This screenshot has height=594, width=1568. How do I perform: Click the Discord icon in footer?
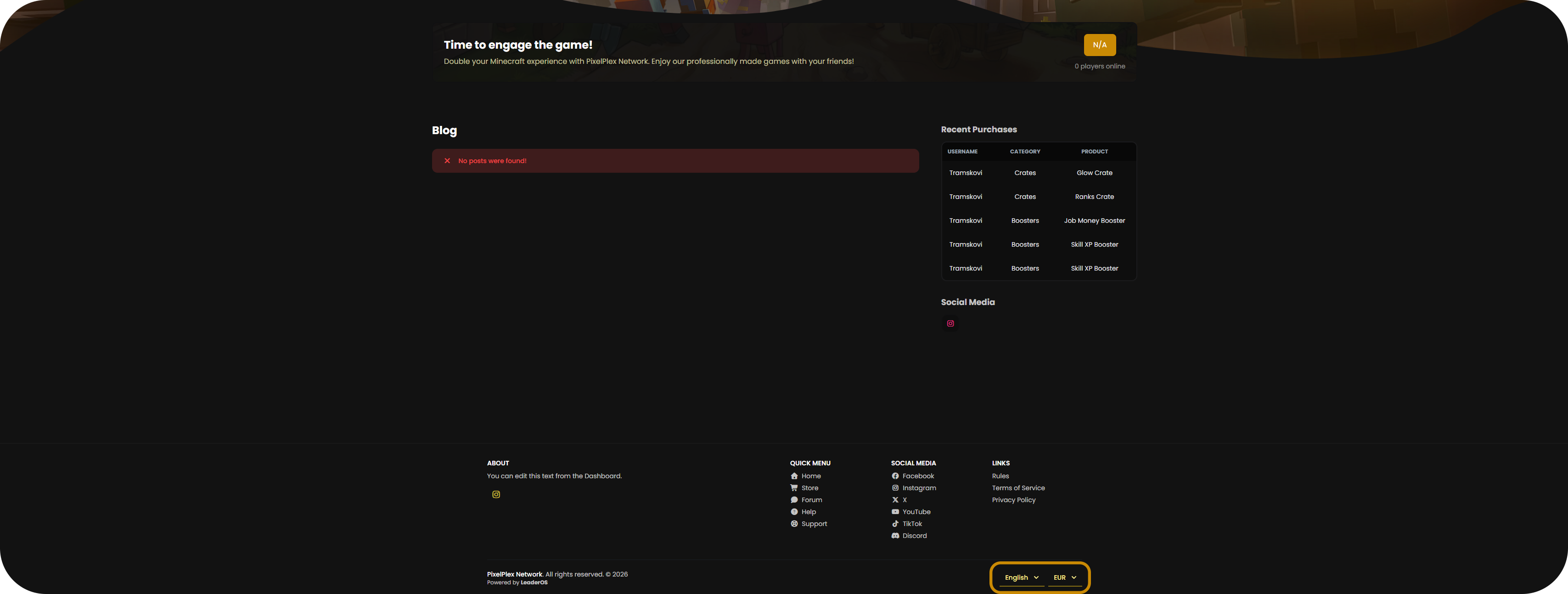pyautogui.click(x=895, y=536)
